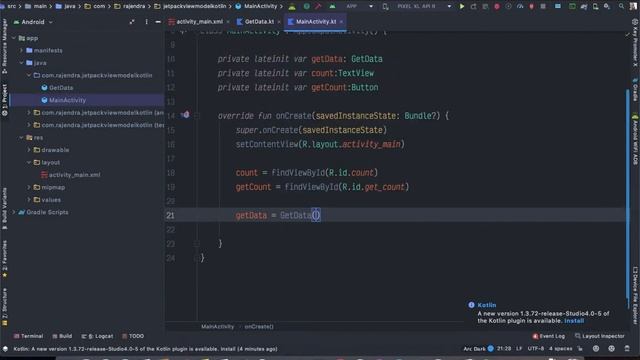640x360 pixels.
Task: Open the 6: Logcat tool tab
Action: 97,336
